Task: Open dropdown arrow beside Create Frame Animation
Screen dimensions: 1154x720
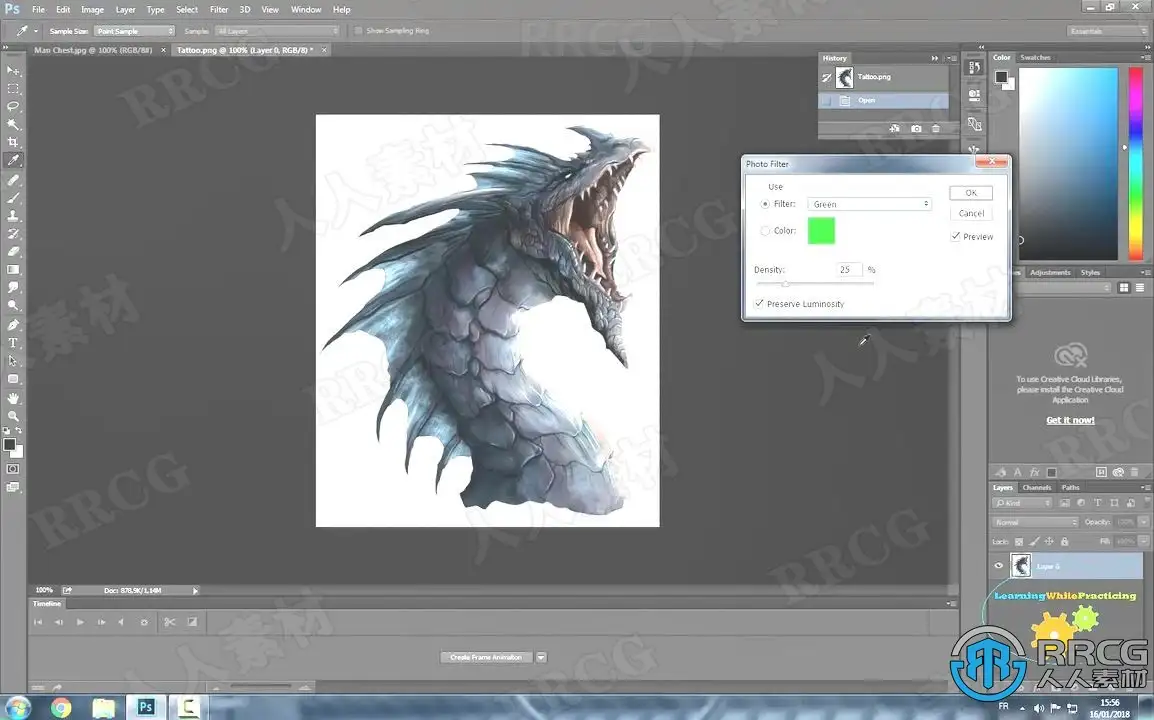Action: coord(541,657)
